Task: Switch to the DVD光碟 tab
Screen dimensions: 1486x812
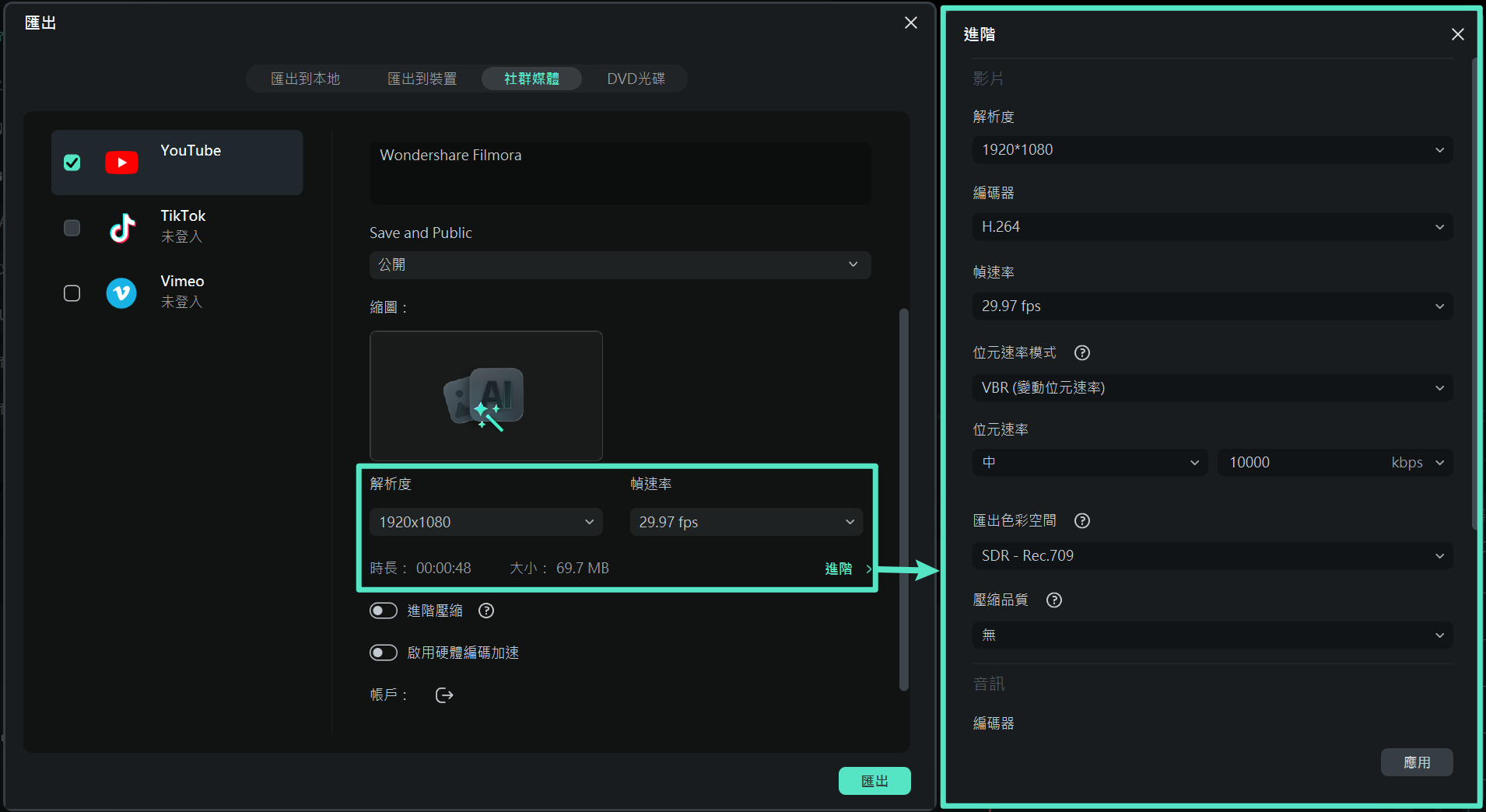Action: pyautogui.click(x=636, y=79)
